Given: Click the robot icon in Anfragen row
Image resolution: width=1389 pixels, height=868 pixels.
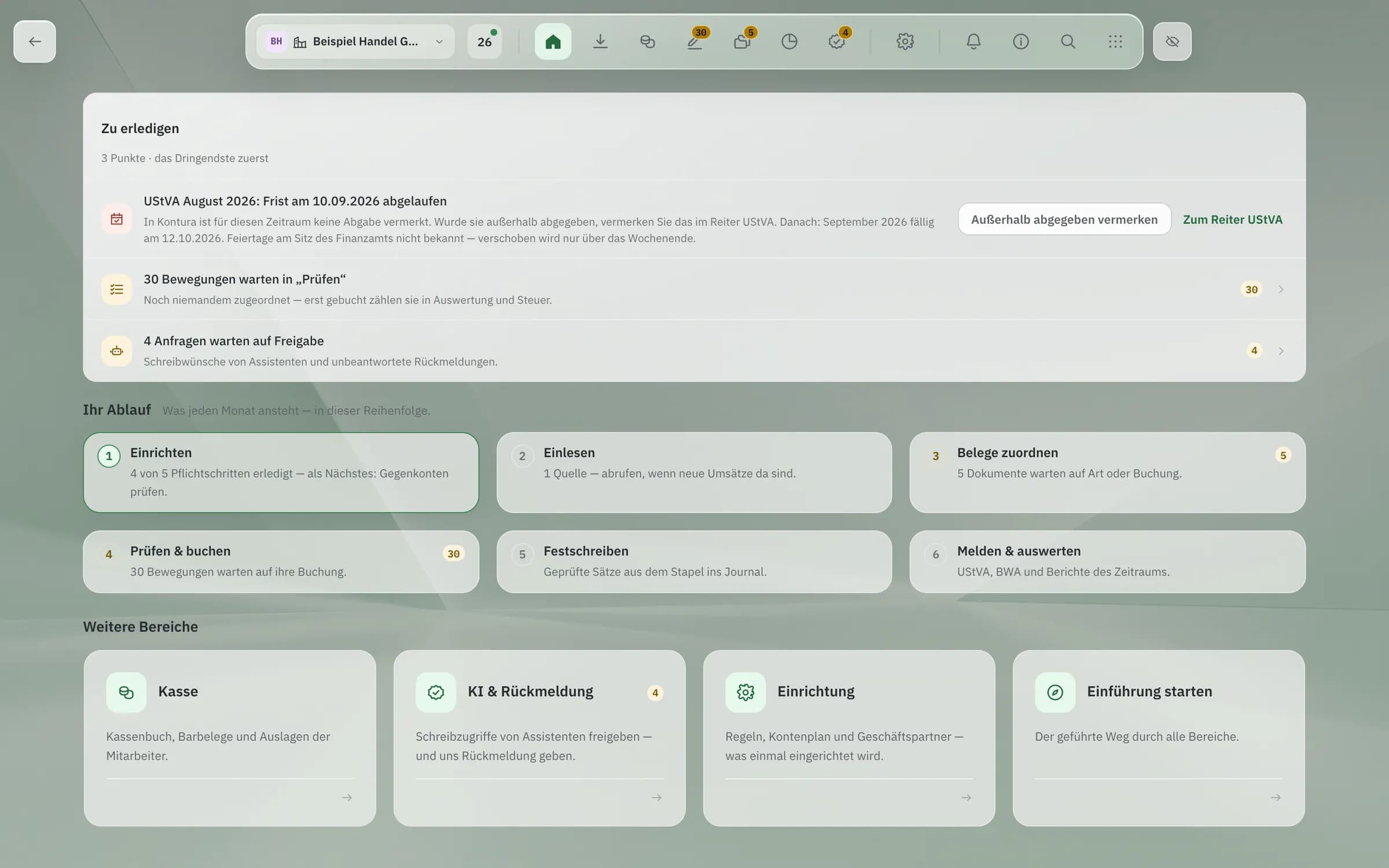Looking at the screenshot, I should 116,351.
